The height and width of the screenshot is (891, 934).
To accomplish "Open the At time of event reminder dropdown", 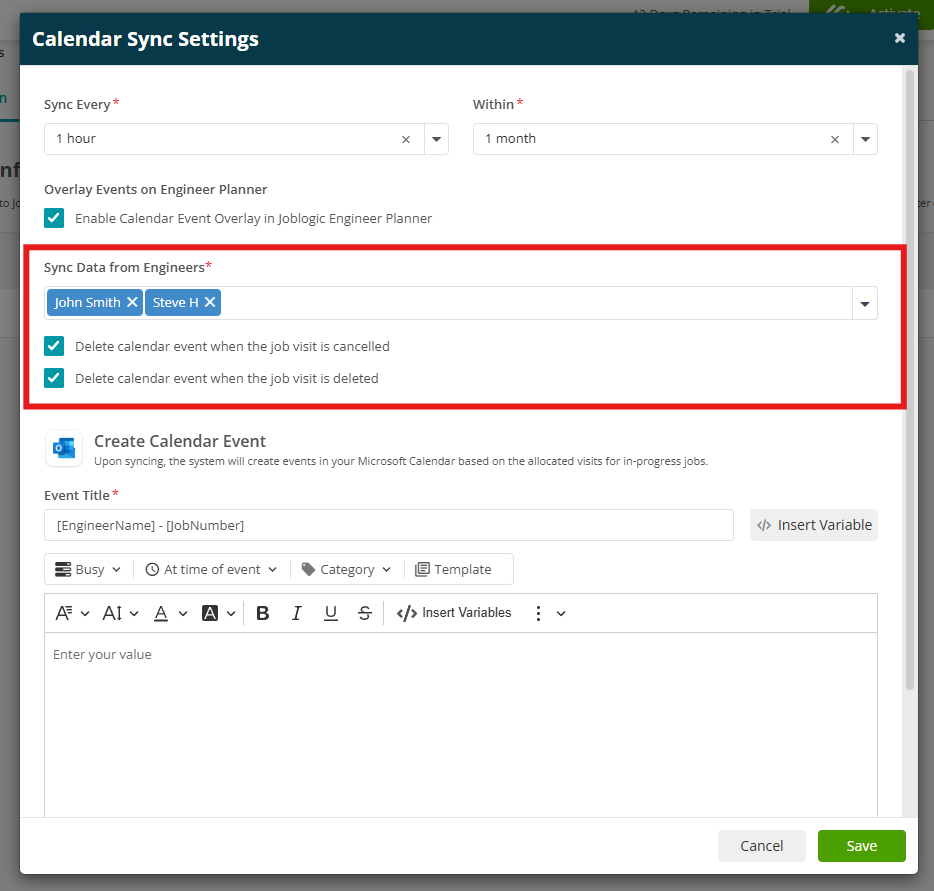I will coord(211,569).
